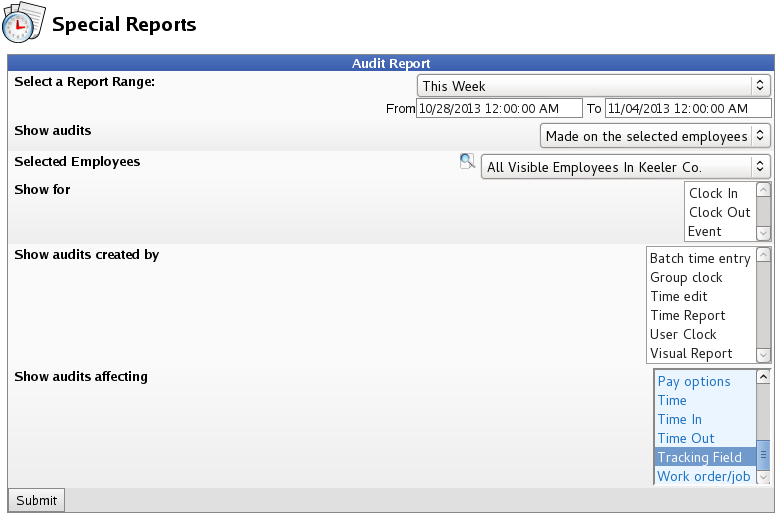This screenshot has height=518, width=780.
Task: Open the Made on the selected employees dropdown
Action: (655, 136)
